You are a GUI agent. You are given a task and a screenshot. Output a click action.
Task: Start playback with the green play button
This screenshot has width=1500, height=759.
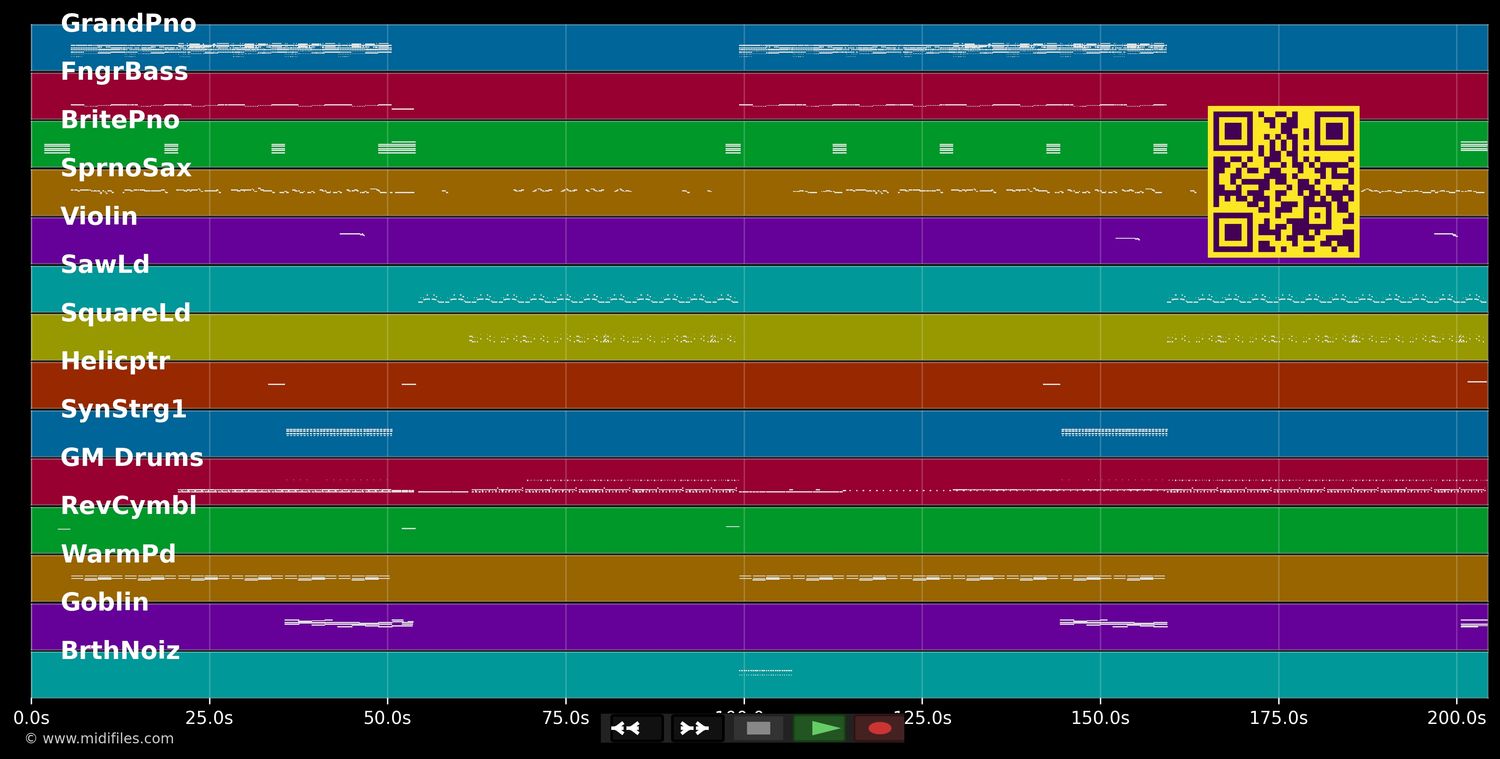click(x=821, y=728)
